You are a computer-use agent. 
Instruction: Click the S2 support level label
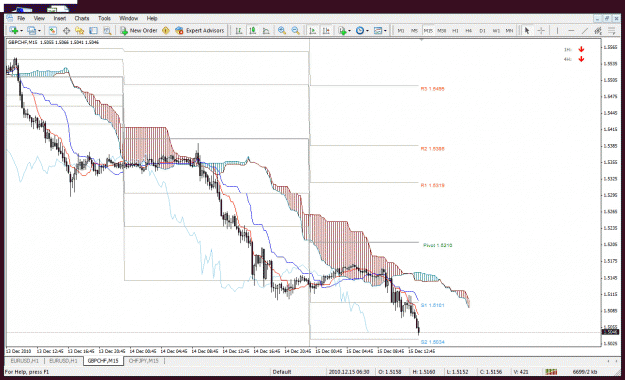tap(432, 342)
